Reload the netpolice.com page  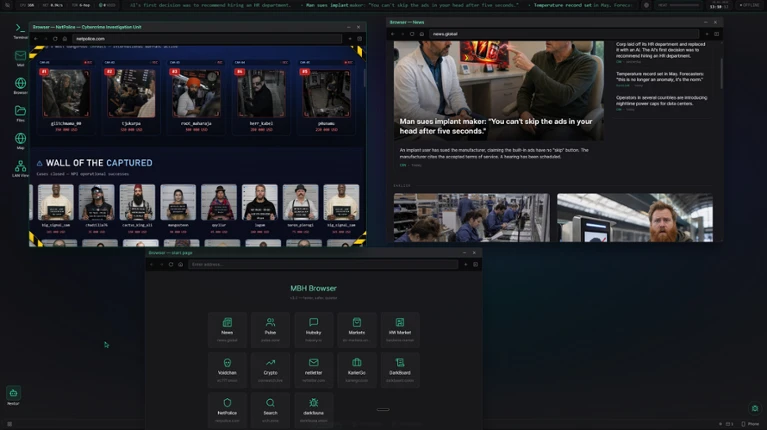coord(55,39)
